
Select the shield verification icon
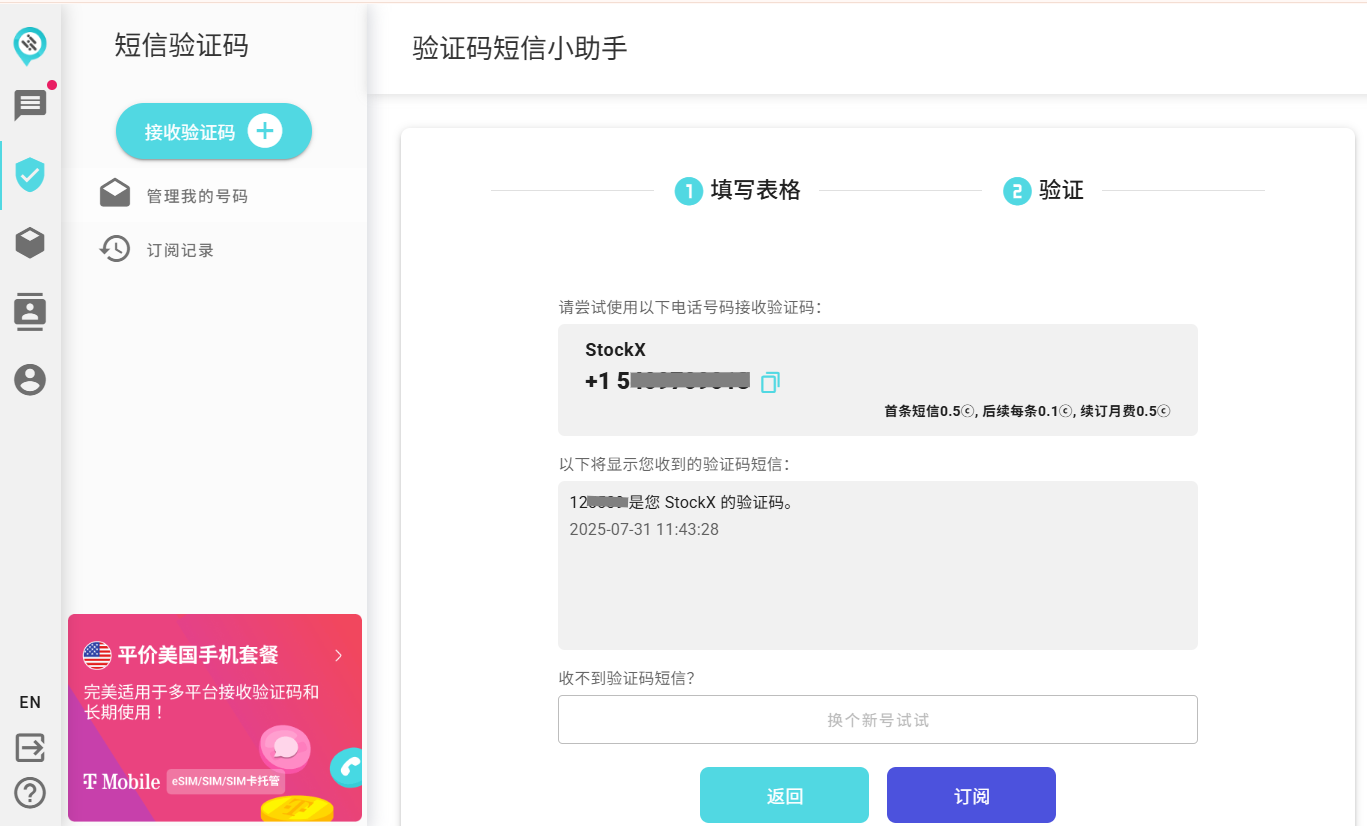pyautogui.click(x=30, y=174)
